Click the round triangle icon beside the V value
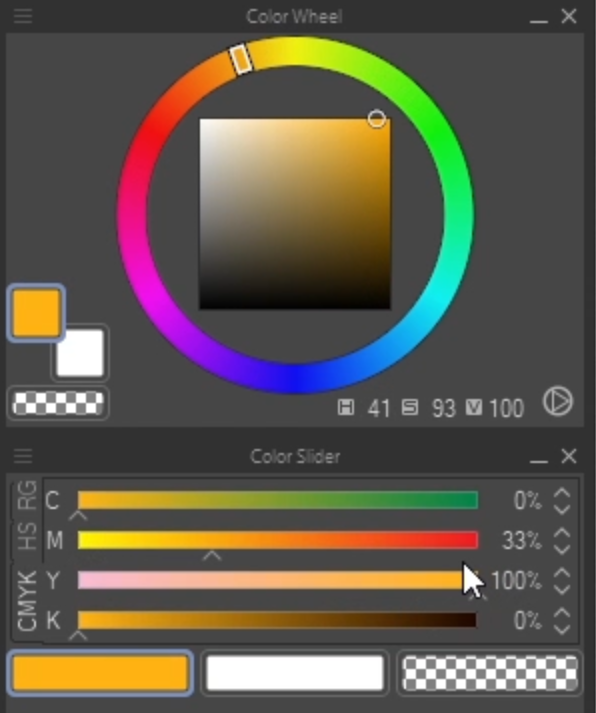 (558, 401)
